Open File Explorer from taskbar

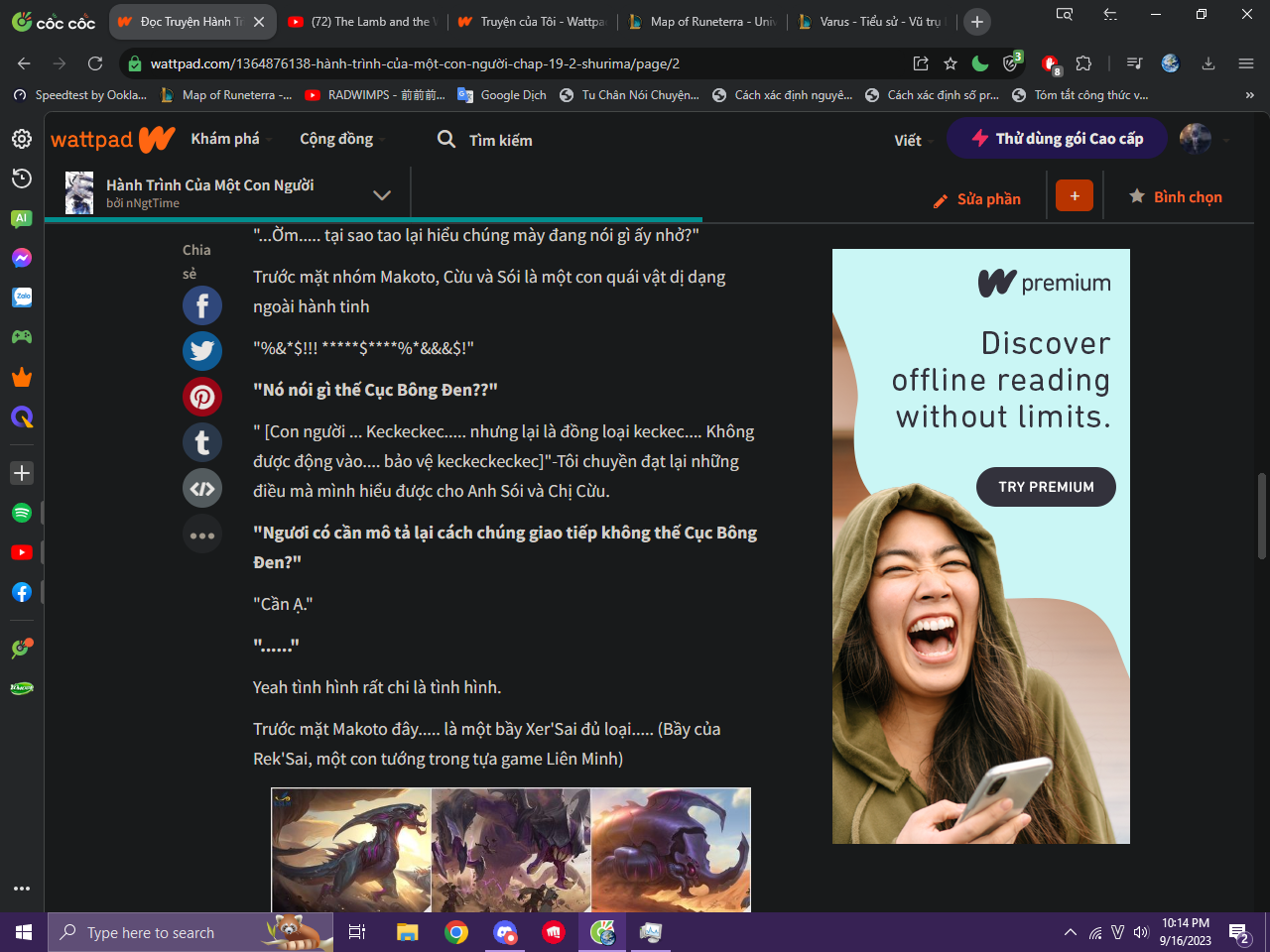point(408,932)
